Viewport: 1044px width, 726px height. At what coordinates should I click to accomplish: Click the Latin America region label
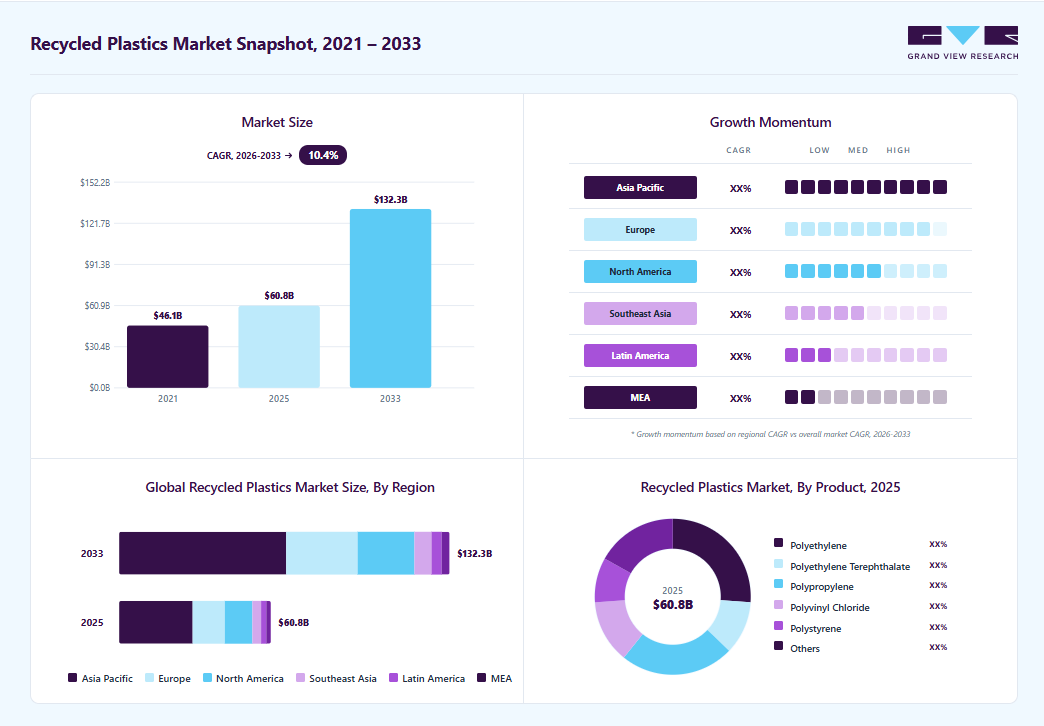[x=641, y=355]
